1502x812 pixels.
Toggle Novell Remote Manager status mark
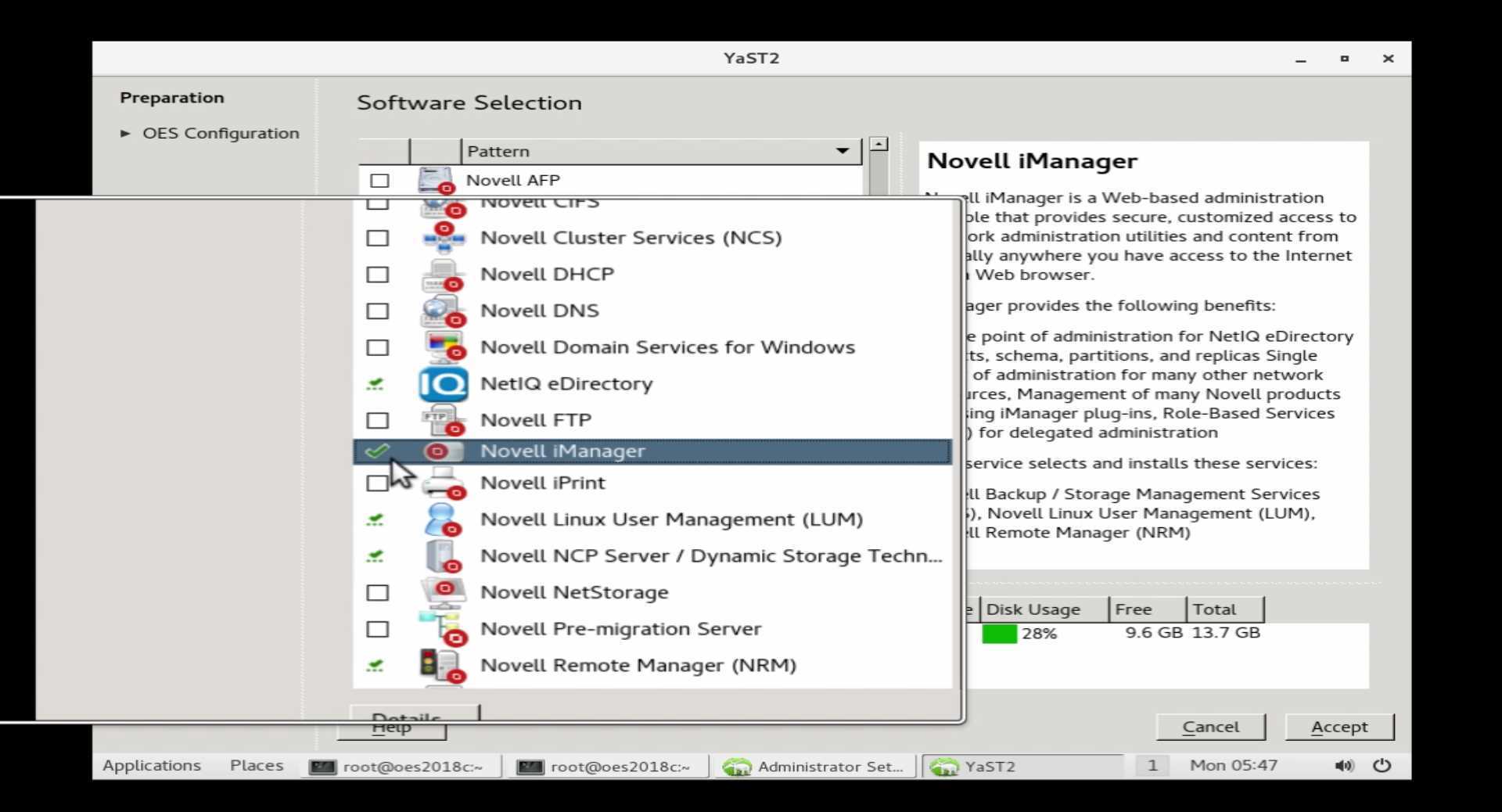(375, 666)
